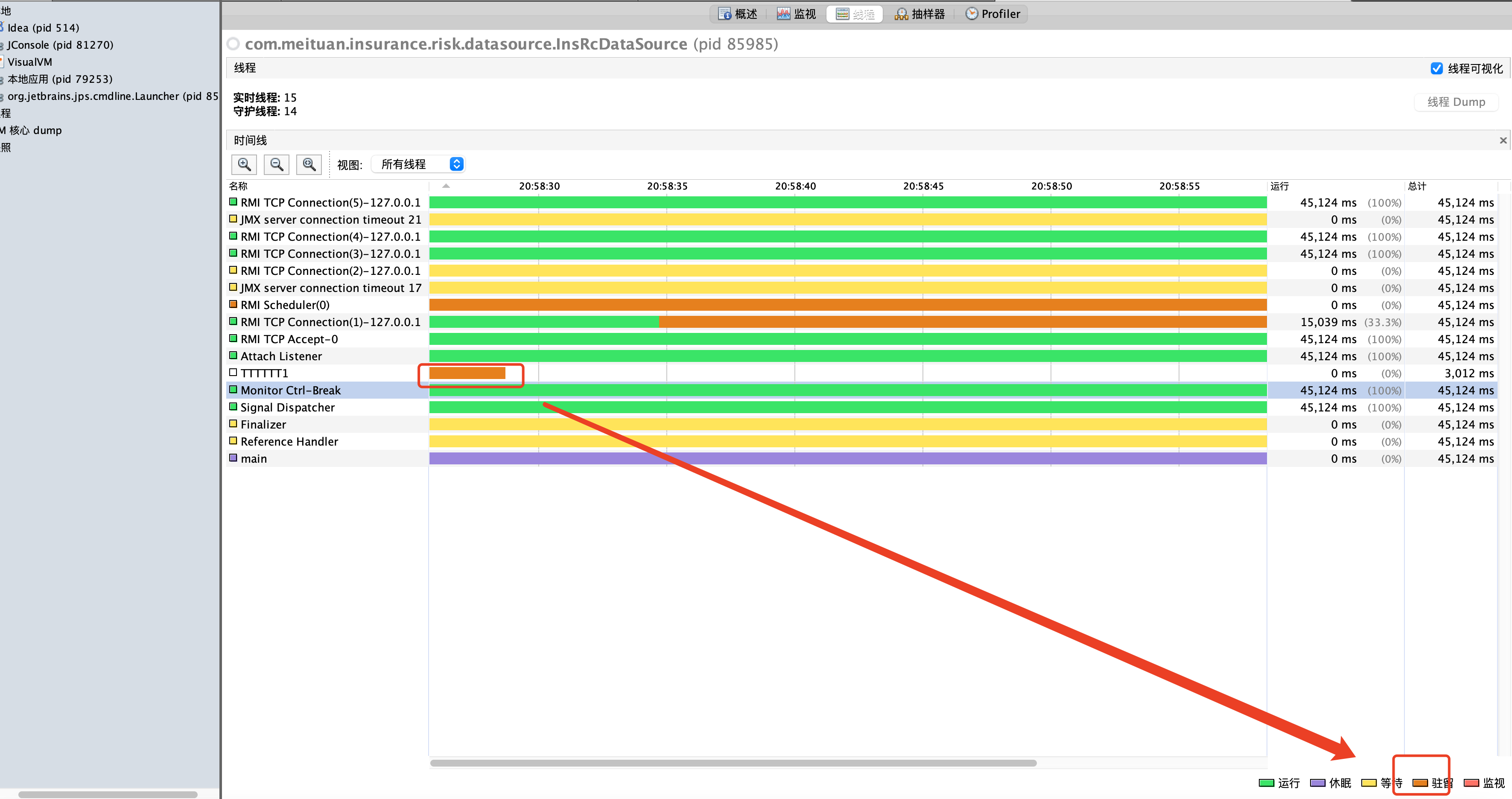Viewport: 1512px width, 799px height.
Task: Click the zoom in magnifier button
Action: (244, 164)
